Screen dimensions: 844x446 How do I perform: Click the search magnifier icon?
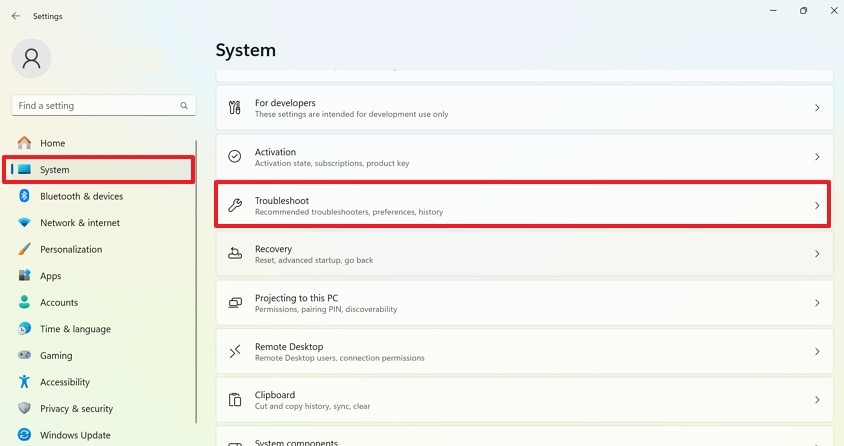(x=184, y=105)
